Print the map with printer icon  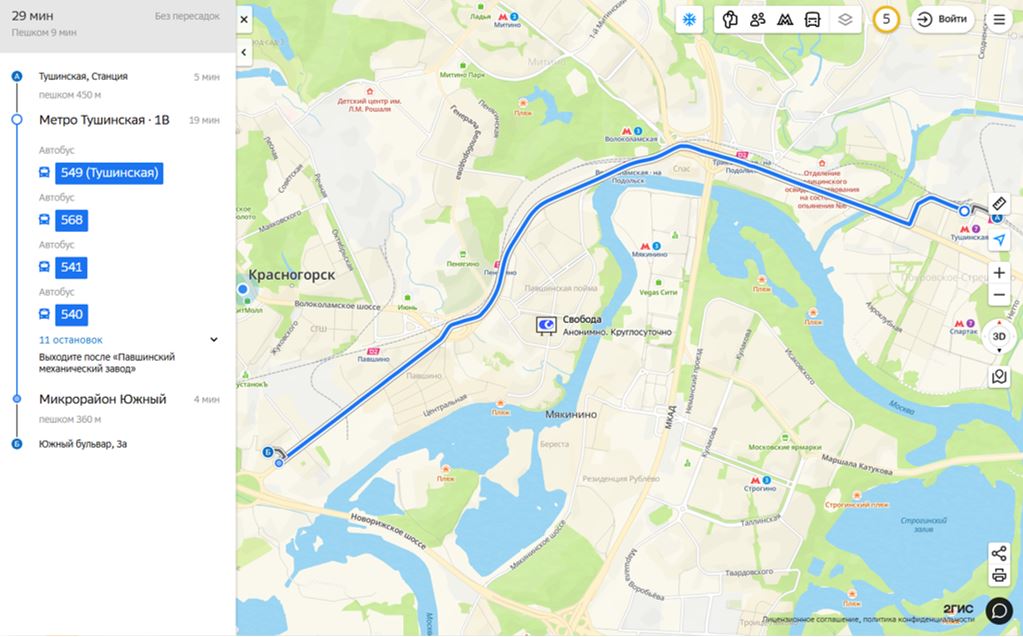999,576
